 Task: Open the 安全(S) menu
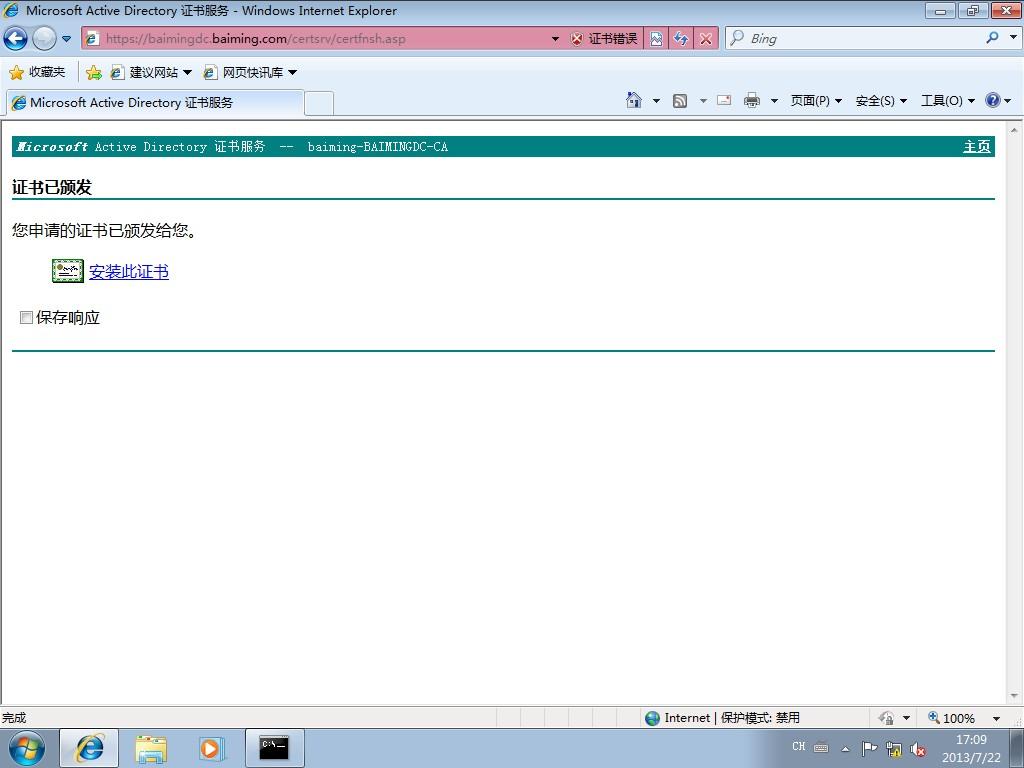point(881,101)
